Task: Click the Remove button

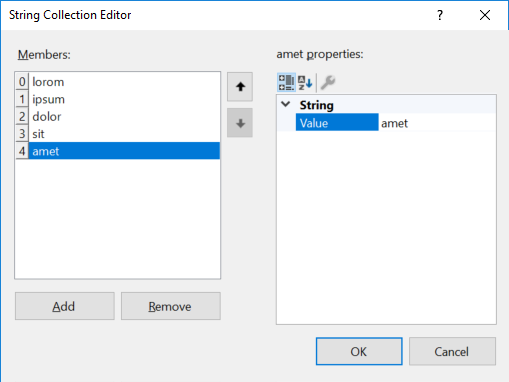Action: (171, 306)
